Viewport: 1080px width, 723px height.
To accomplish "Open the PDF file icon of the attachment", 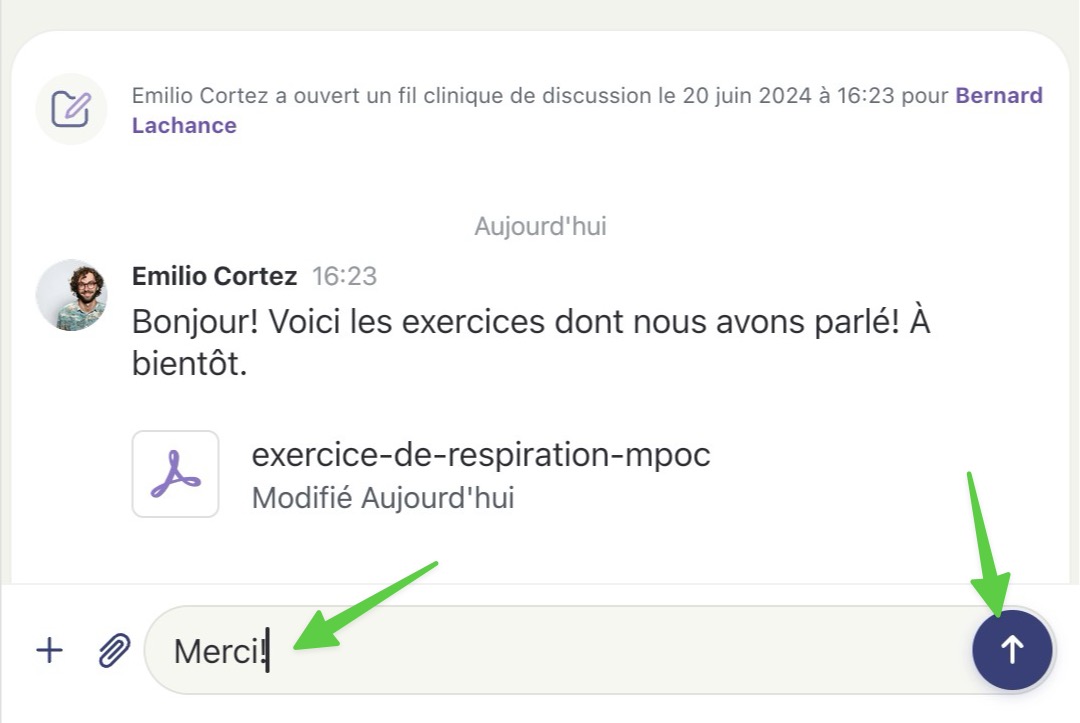I will pyautogui.click(x=176, y=474).
